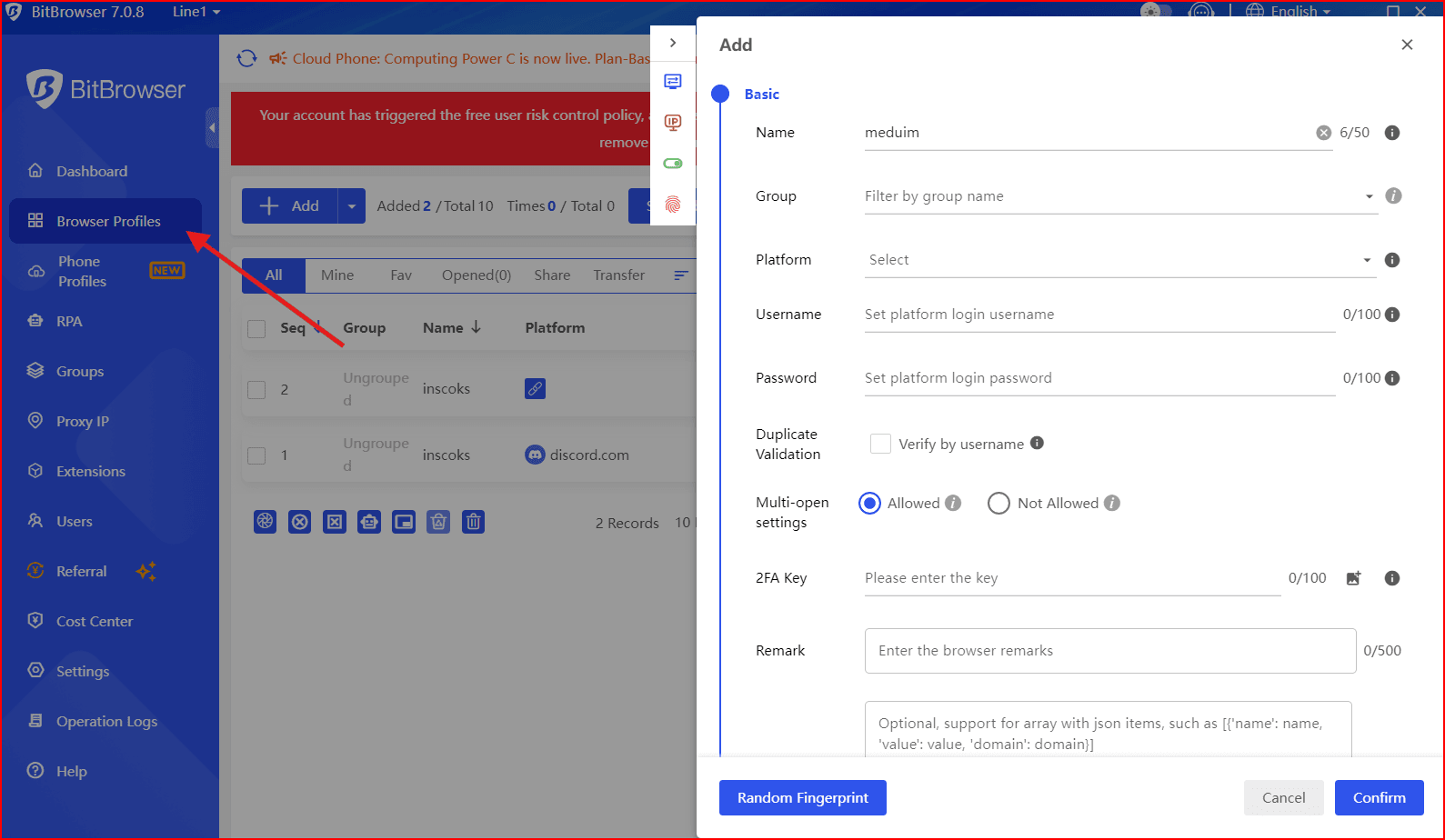The image size is (1445, 840).
Task: Collapse the left sidebar using the handle arrow
Action: 212,128
